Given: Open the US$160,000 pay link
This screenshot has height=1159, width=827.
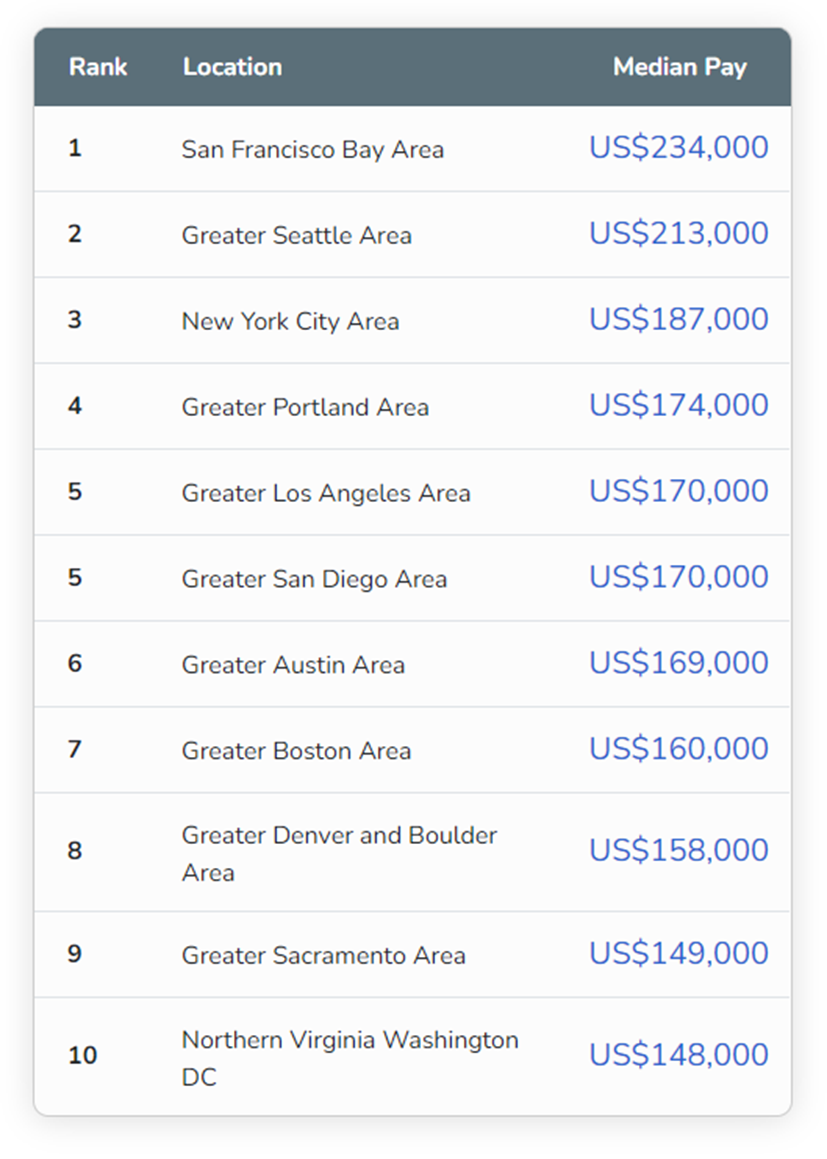Looking at the screenshot, I should [678, 750].
